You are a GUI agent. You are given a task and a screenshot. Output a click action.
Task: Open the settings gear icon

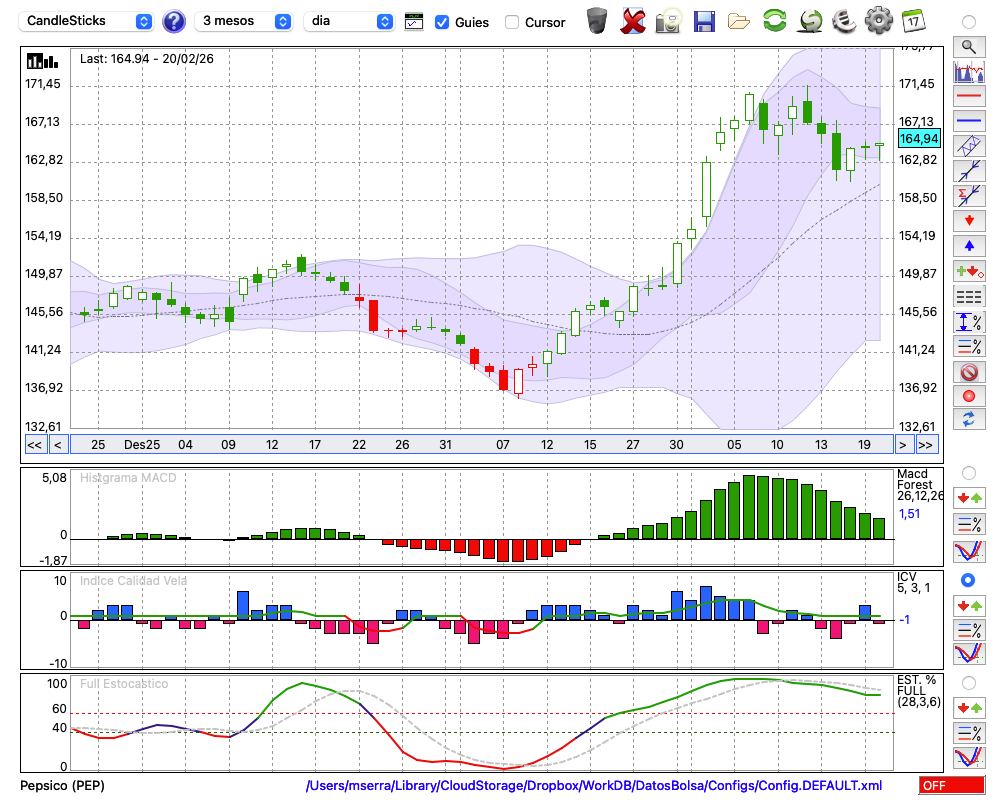878,21
